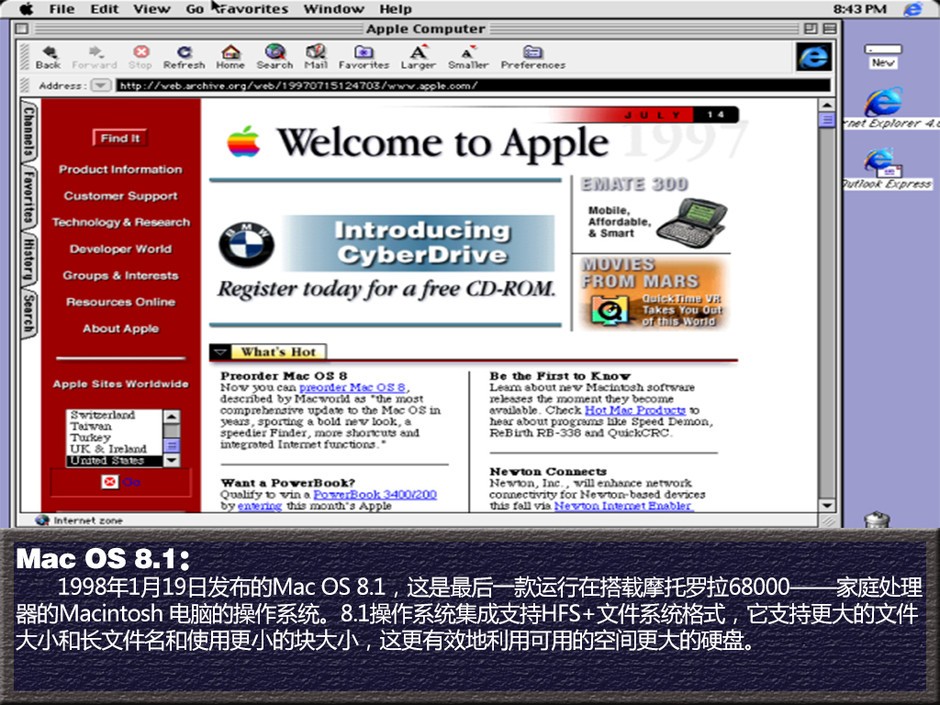Viewport: 940px width, 705px height.
Task: Open the address history dropdown
Action: 100,85
